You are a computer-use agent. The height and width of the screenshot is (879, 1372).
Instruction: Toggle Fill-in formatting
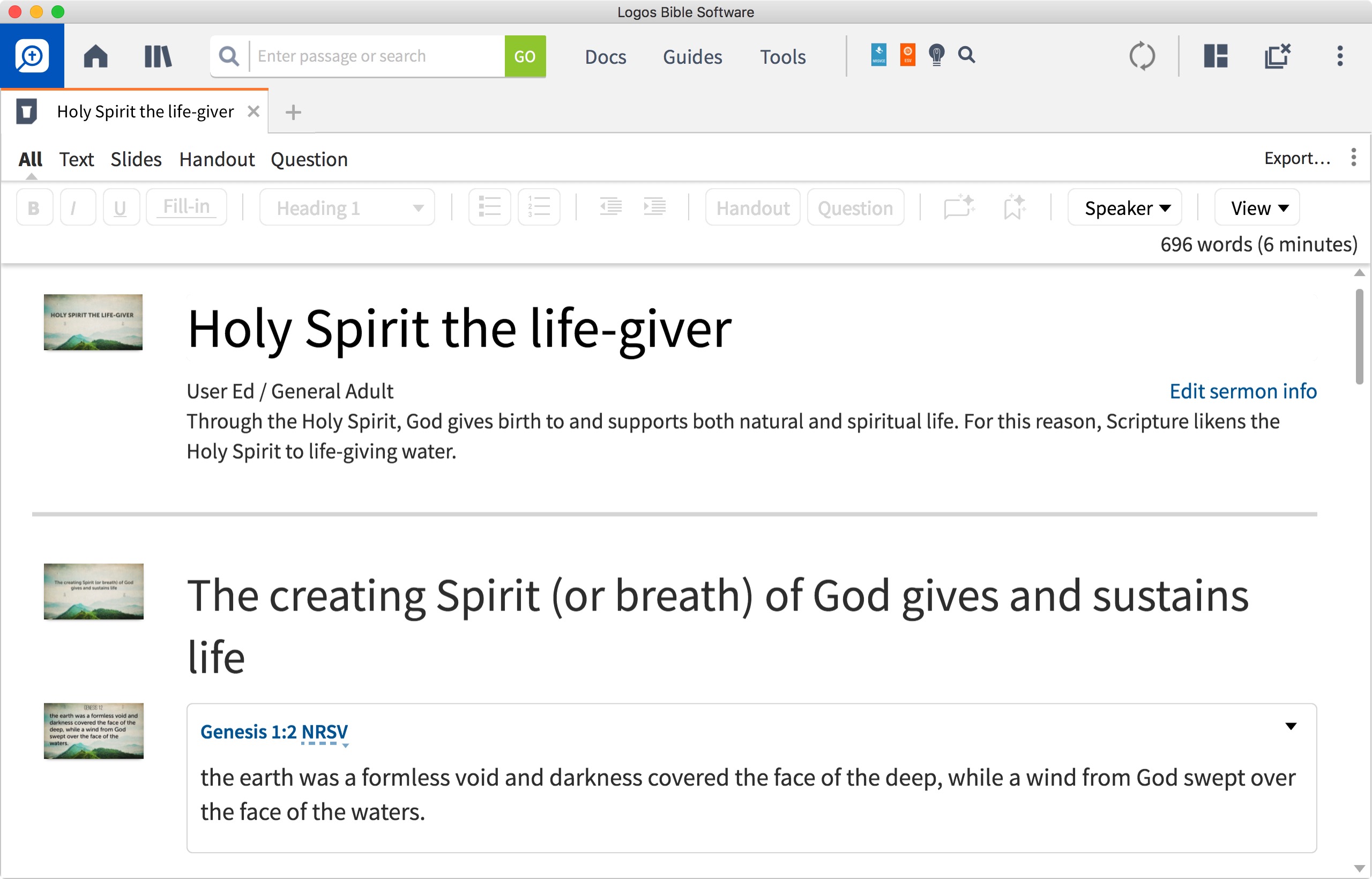(187, 207)
